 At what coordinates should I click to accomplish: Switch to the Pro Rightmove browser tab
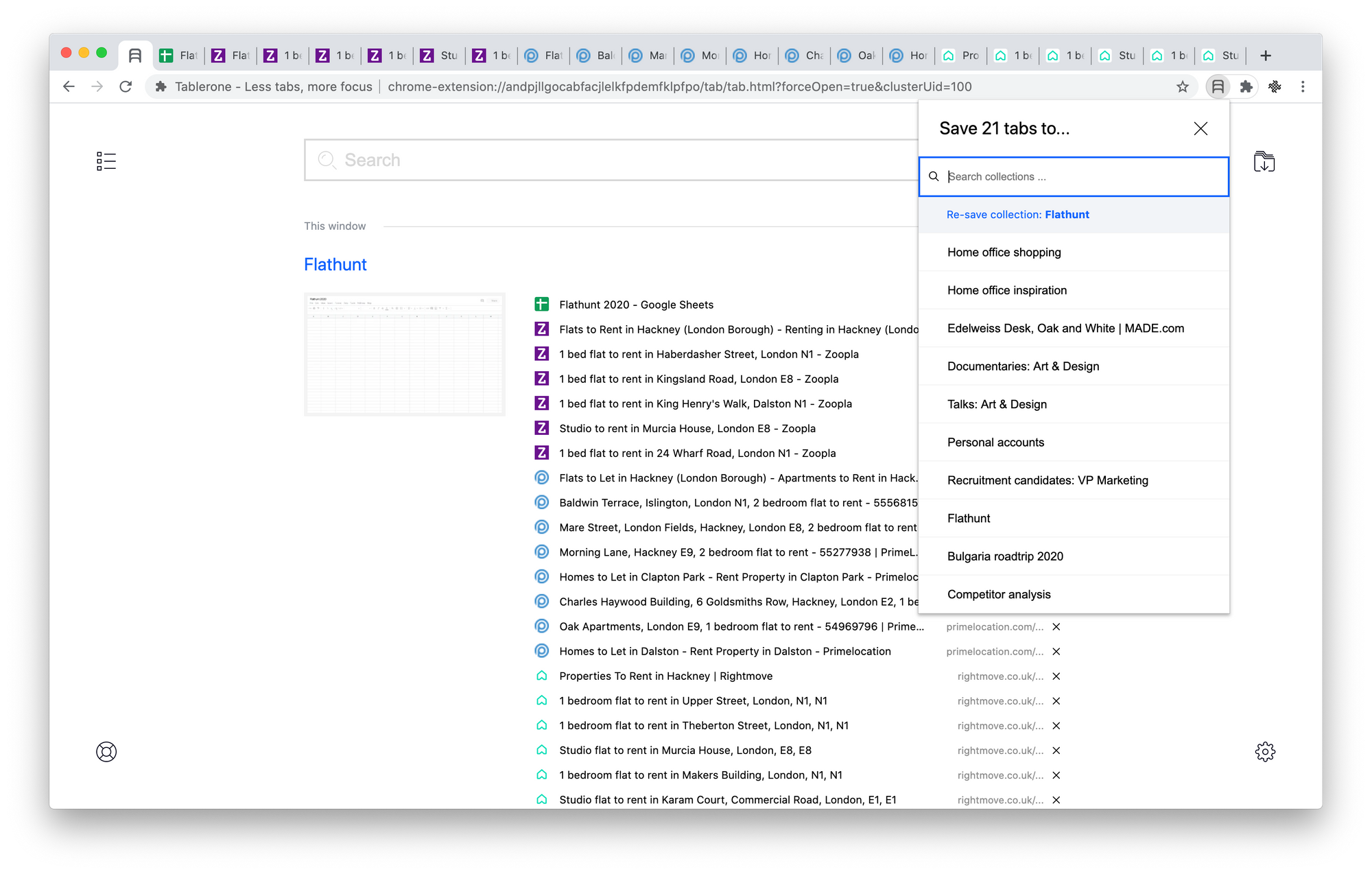tap(961, 56)
